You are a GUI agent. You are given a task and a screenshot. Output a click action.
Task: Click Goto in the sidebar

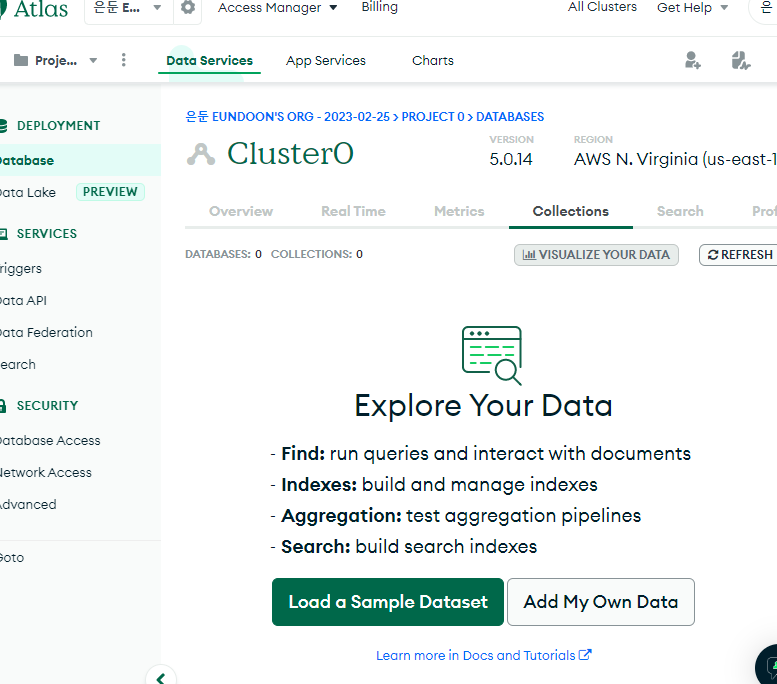coord(12,558)
